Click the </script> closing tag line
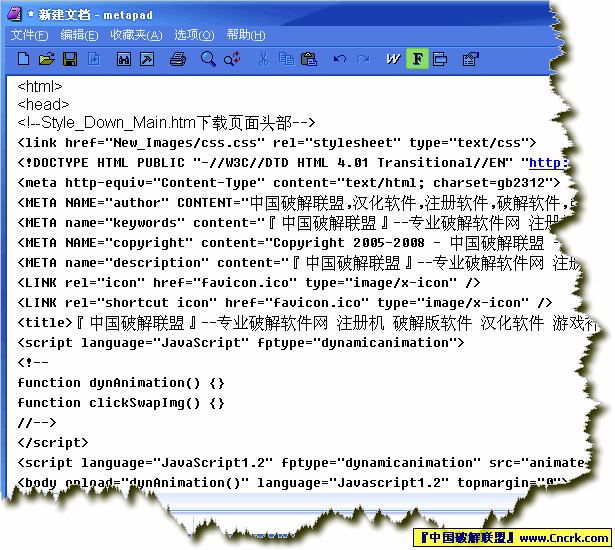This screenshot has width=615, height=550. click(53, 443)
